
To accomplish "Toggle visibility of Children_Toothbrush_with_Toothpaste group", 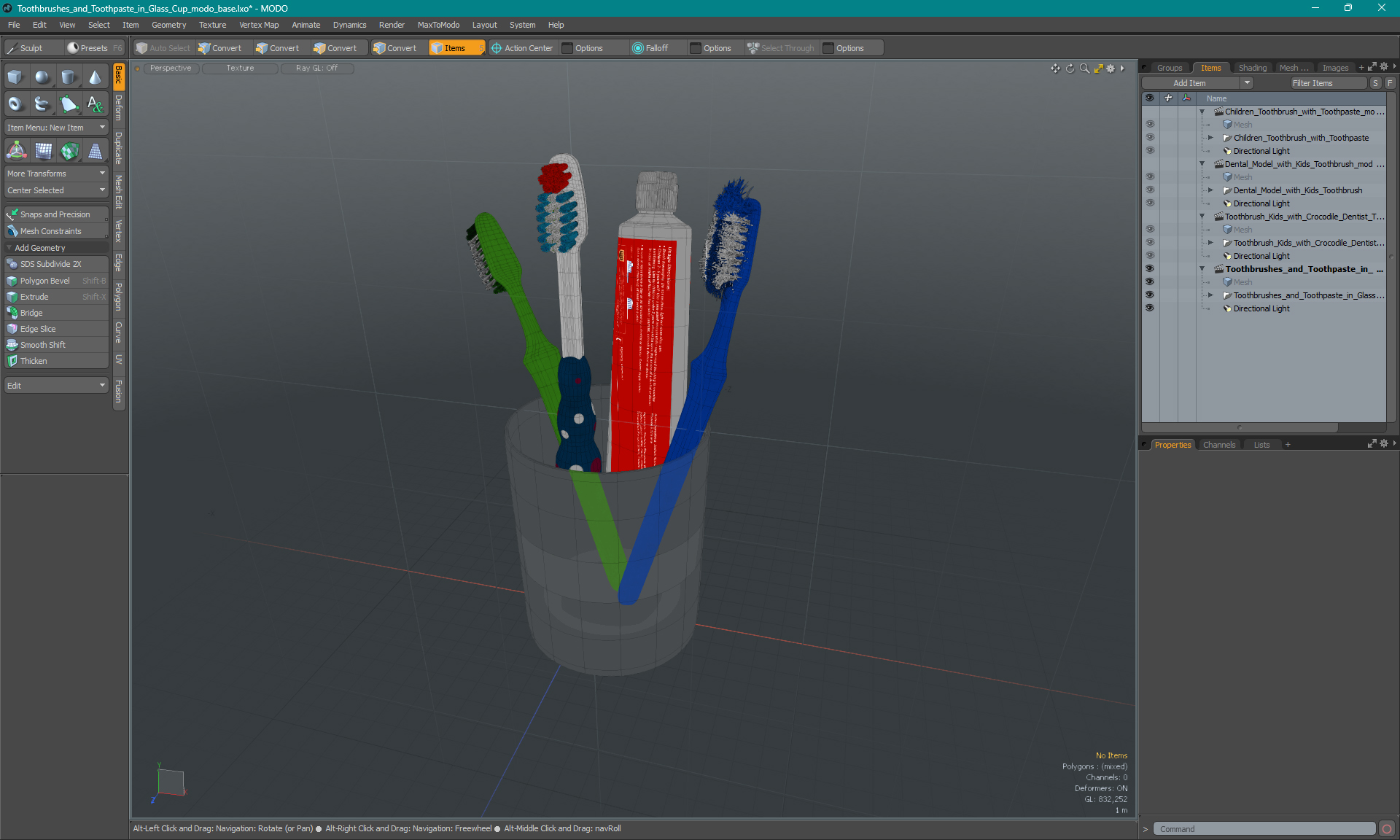I will point(1150,138).
